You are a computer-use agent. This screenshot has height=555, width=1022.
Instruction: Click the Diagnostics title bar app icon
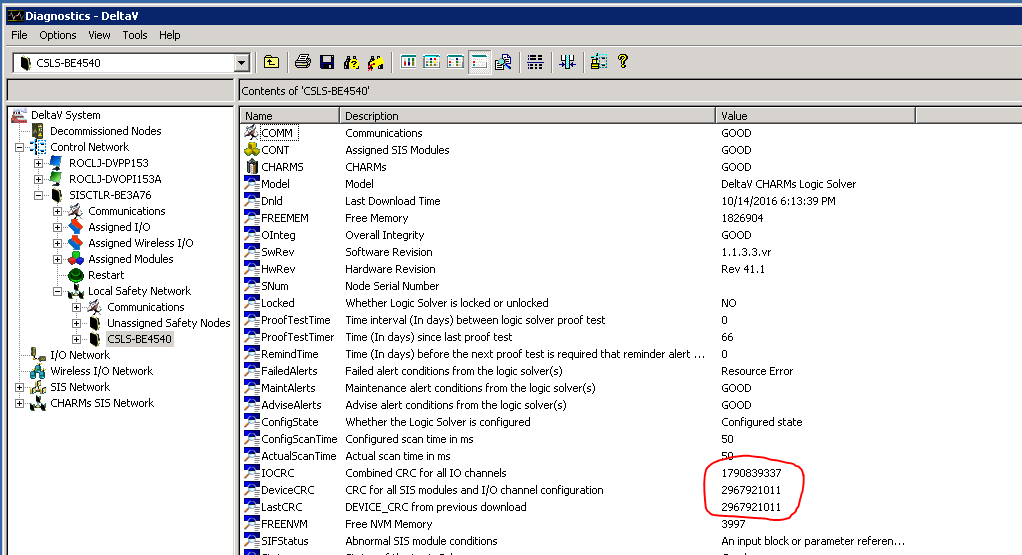point(15,16)
